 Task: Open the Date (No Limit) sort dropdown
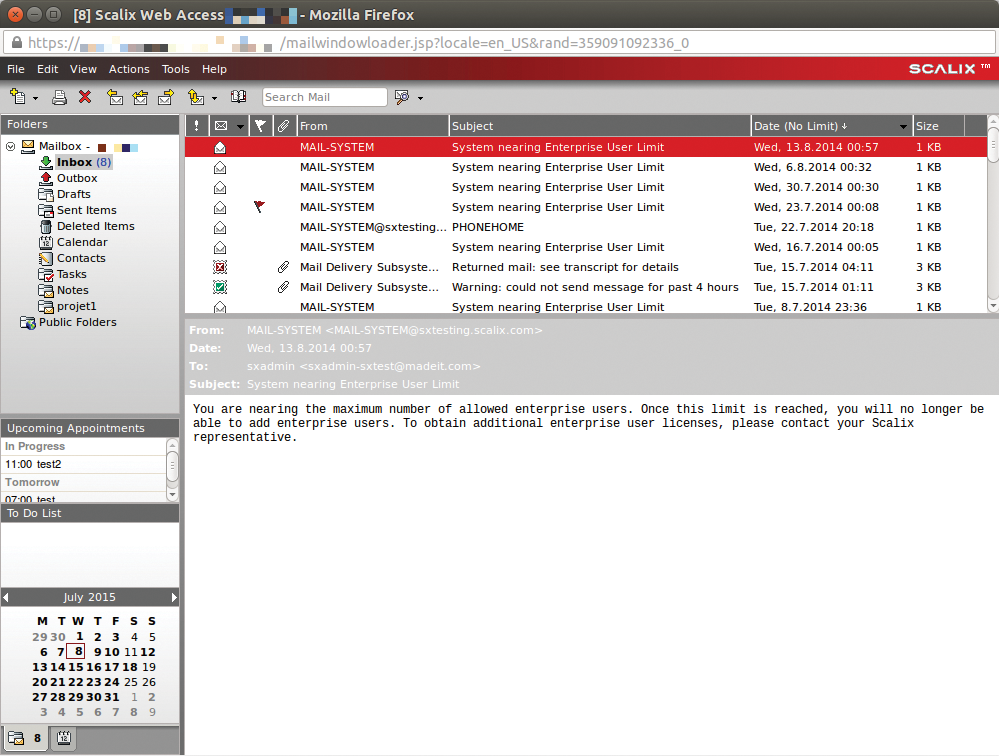(904, 125)
